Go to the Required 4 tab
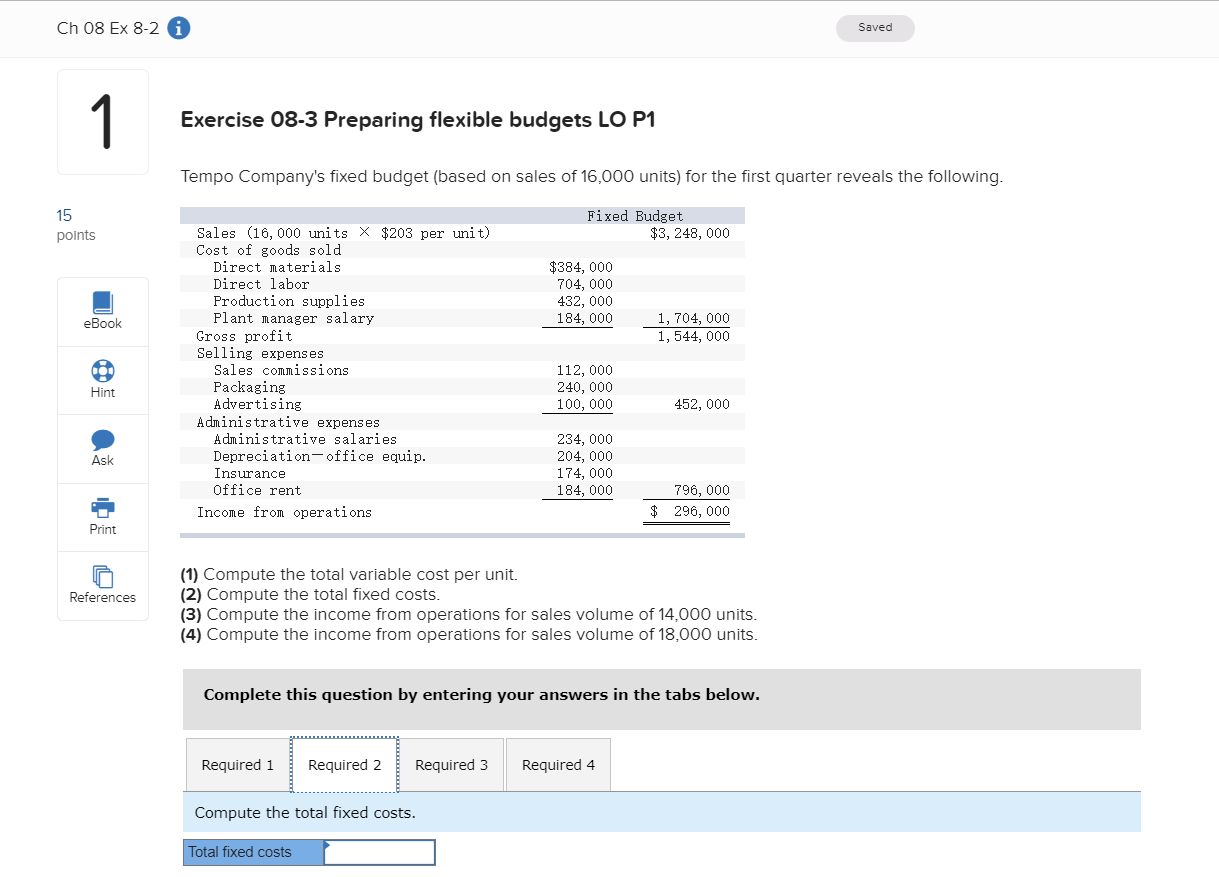This screenshot has height=877, width=1219. [558, 765]
